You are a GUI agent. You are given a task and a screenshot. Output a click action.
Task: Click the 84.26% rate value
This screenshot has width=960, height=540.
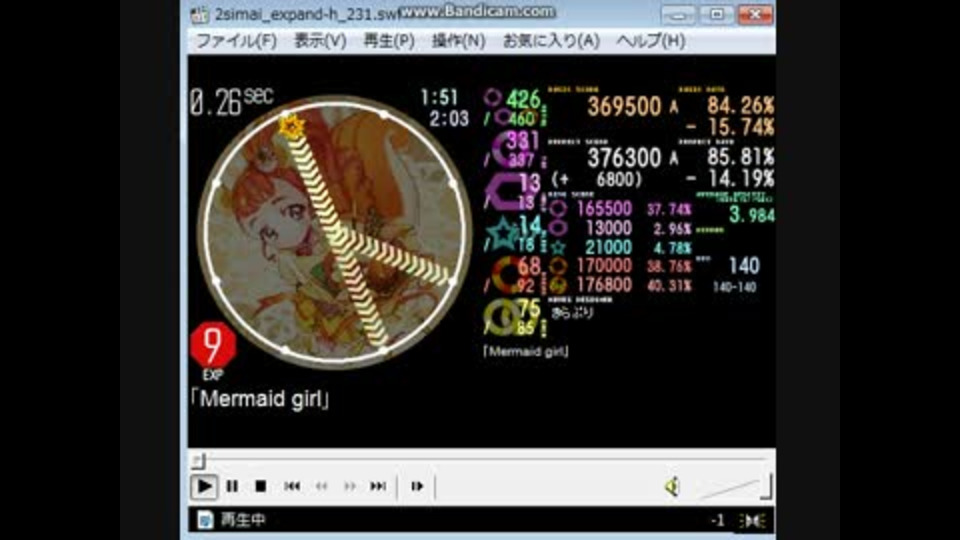pyautogui.click(x=740, y=105)
